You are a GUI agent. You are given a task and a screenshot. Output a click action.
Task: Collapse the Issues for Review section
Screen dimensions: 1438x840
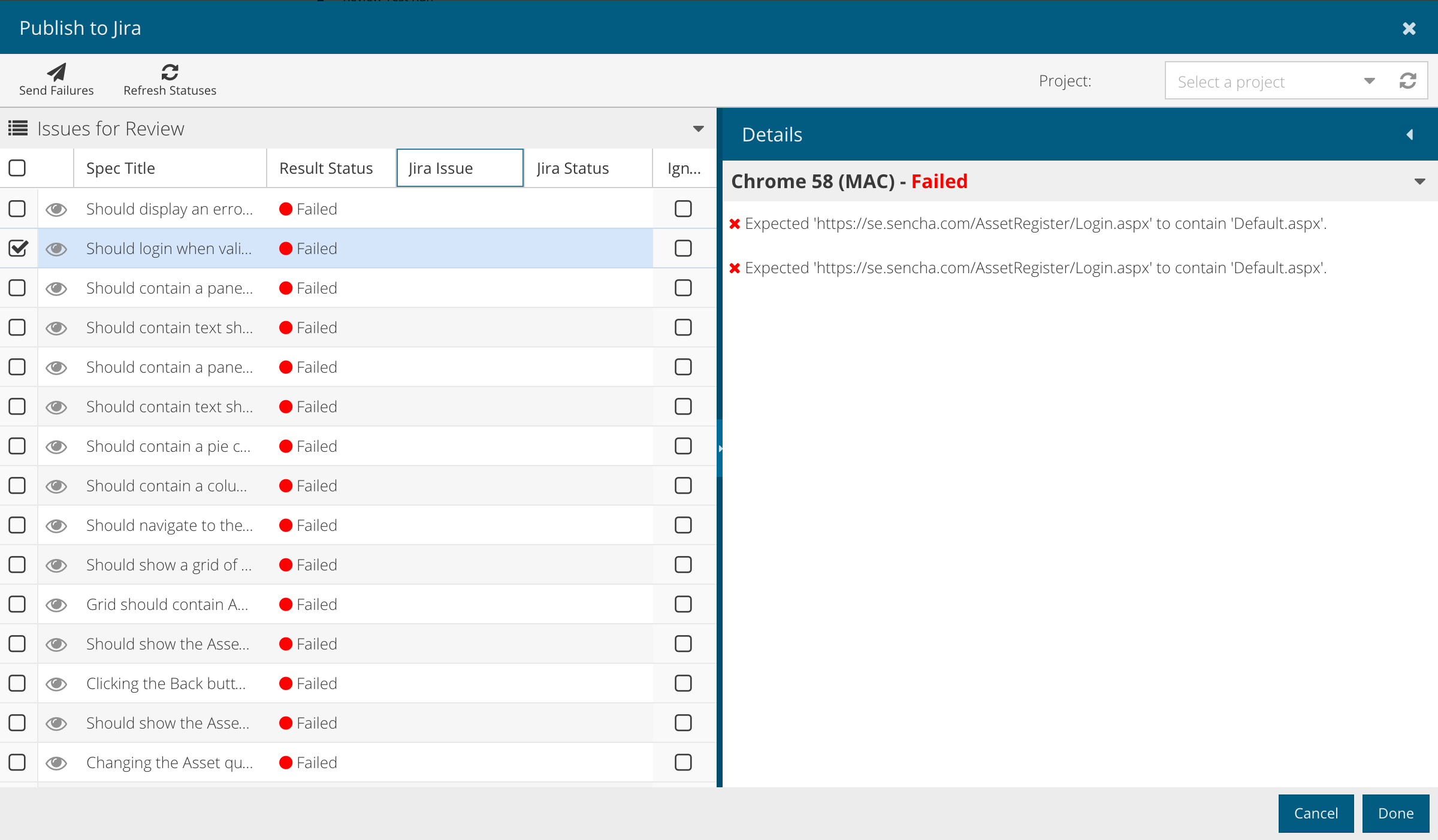point(697,128)
